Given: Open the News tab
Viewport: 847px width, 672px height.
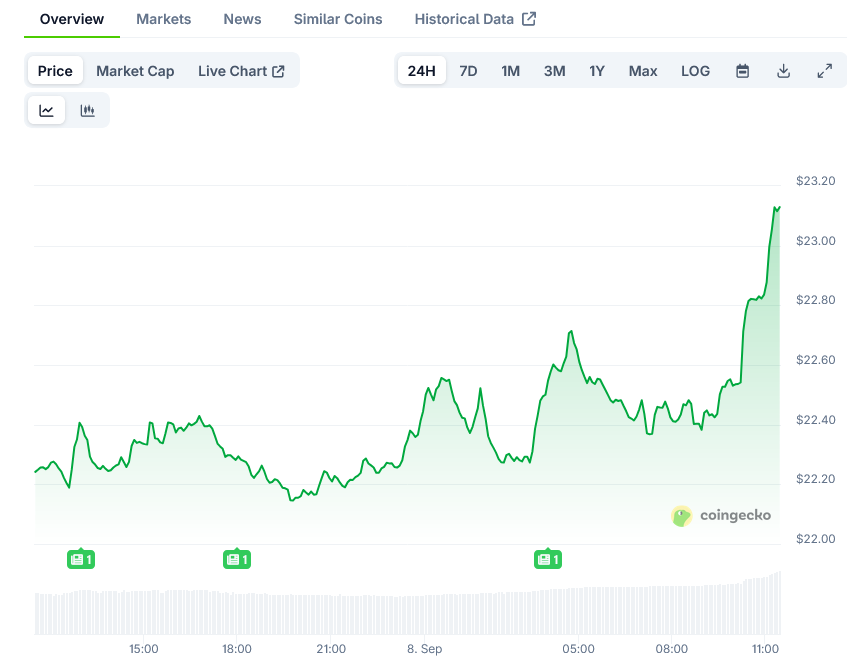Looking at the screenshot, I should click(243, 19).
